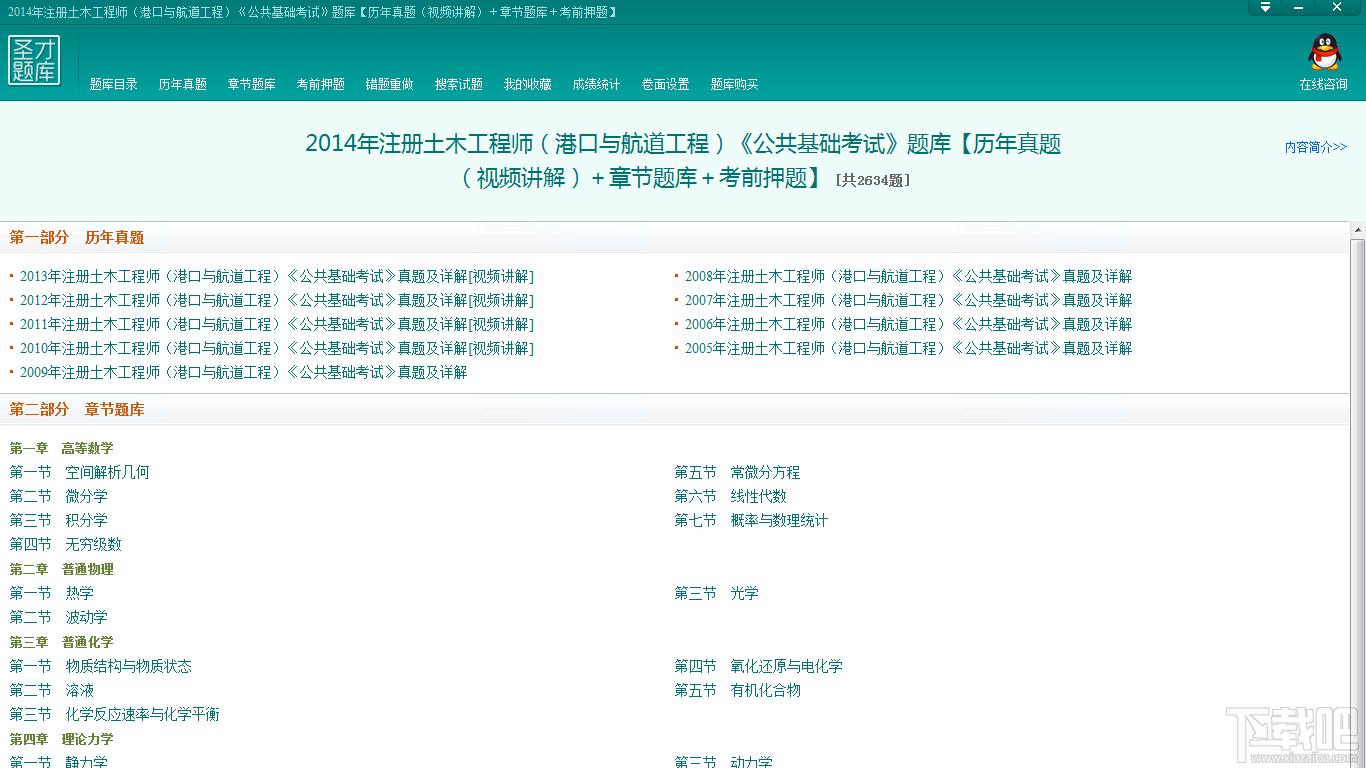Click the 内容简介>> link

pyautogui.click(x=1315, y=146)
